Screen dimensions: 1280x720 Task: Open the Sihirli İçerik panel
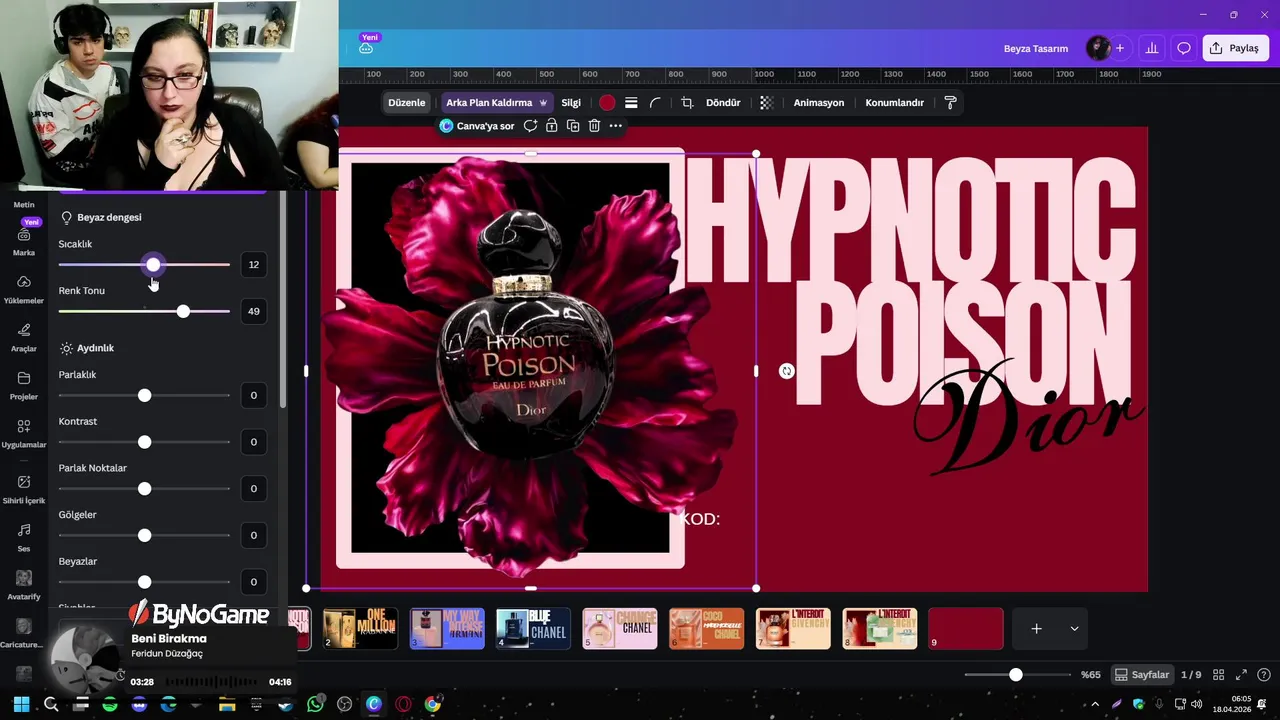[x=24, y=489]
